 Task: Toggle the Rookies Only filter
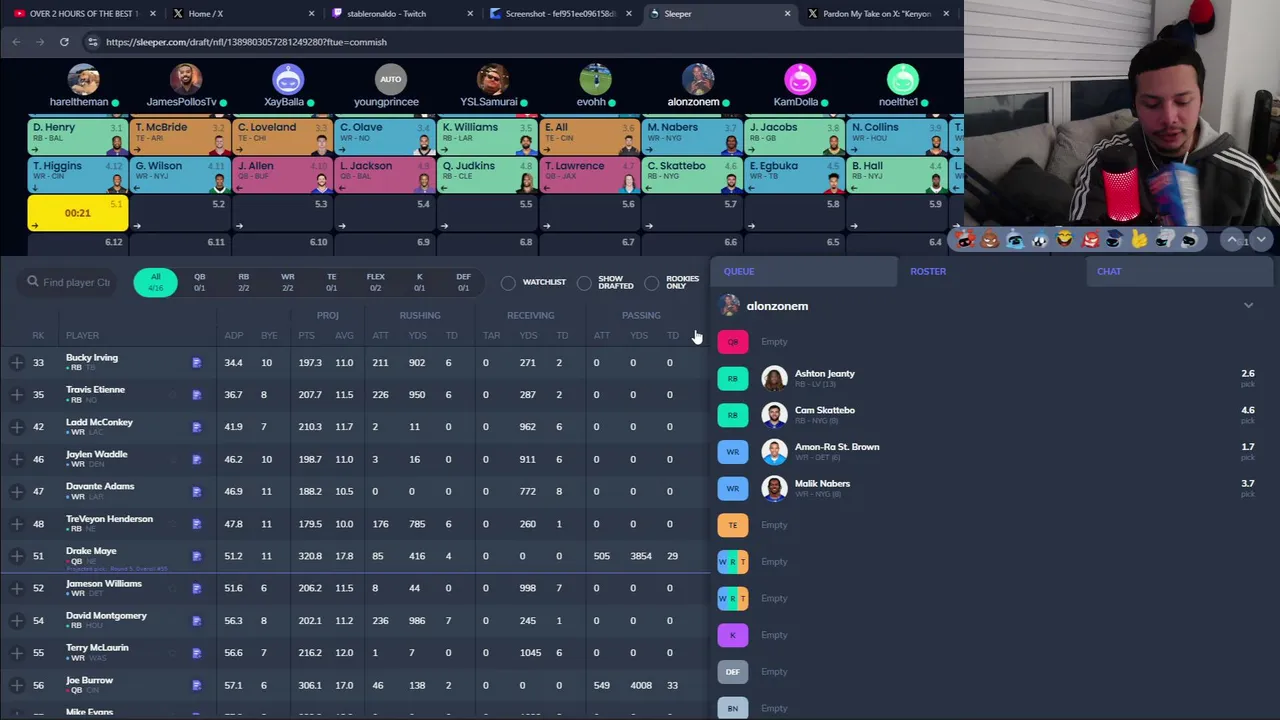pos(652,283)
